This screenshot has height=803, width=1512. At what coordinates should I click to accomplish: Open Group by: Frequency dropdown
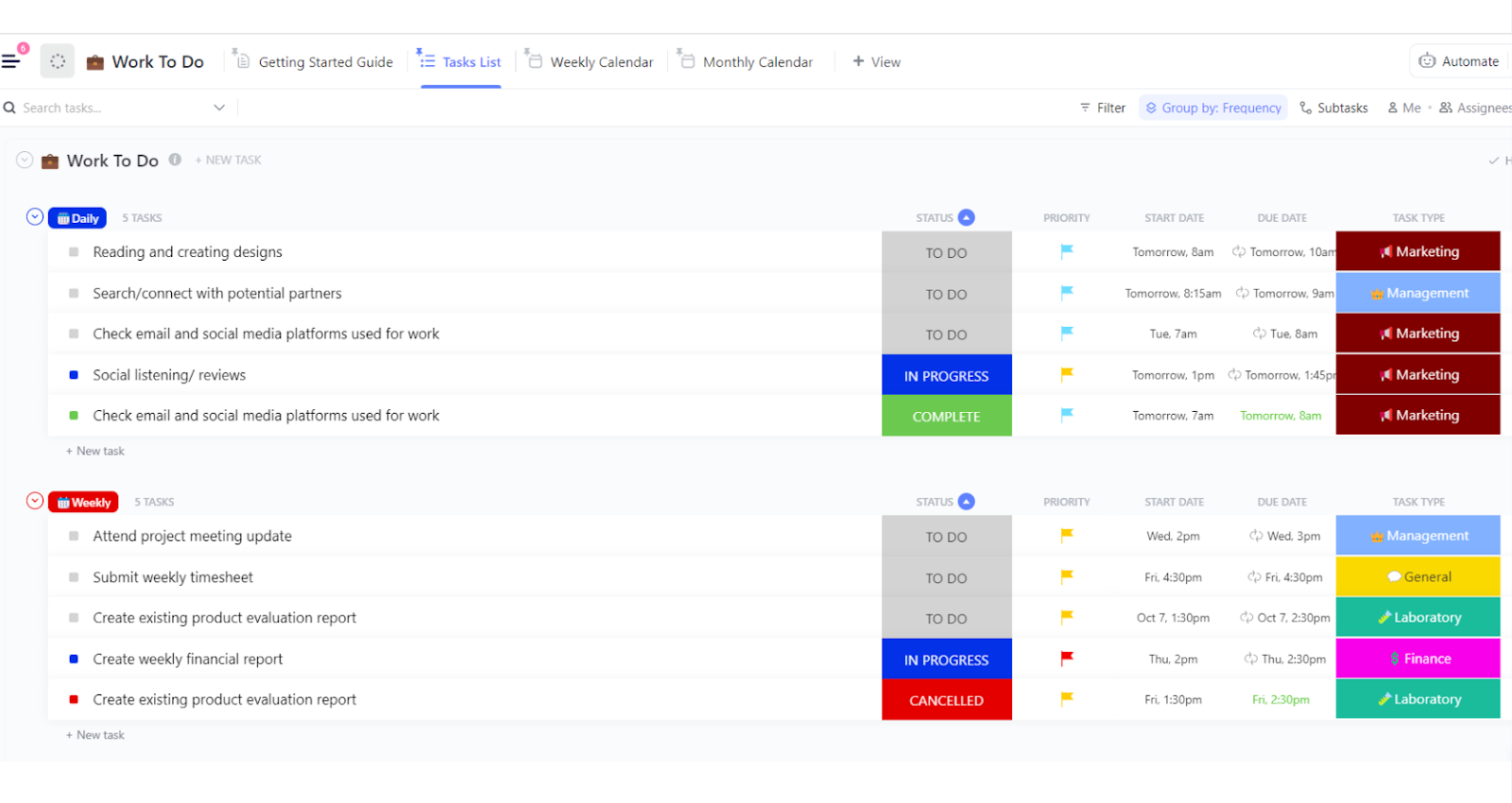coord(1212,108)
